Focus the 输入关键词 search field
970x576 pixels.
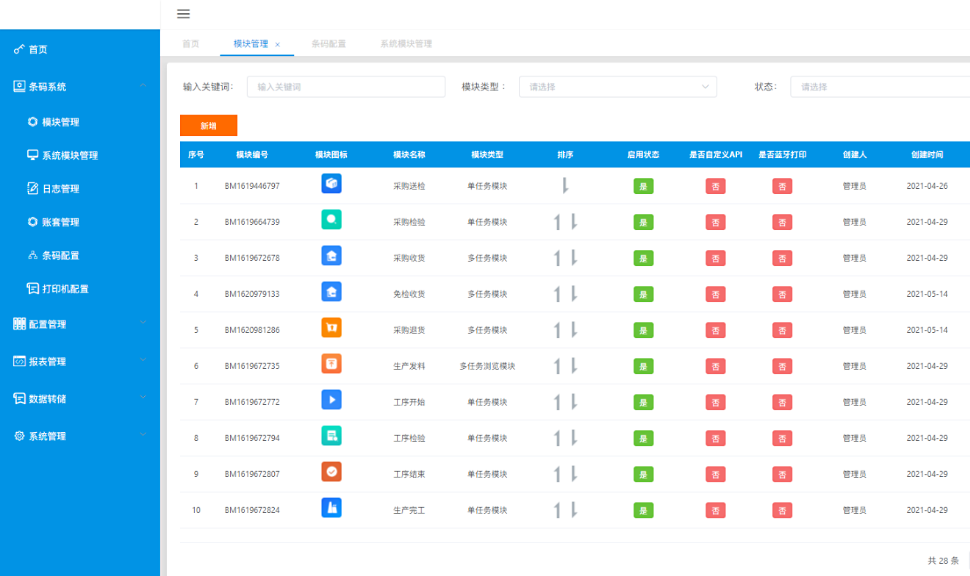click(x=346, y=87)
